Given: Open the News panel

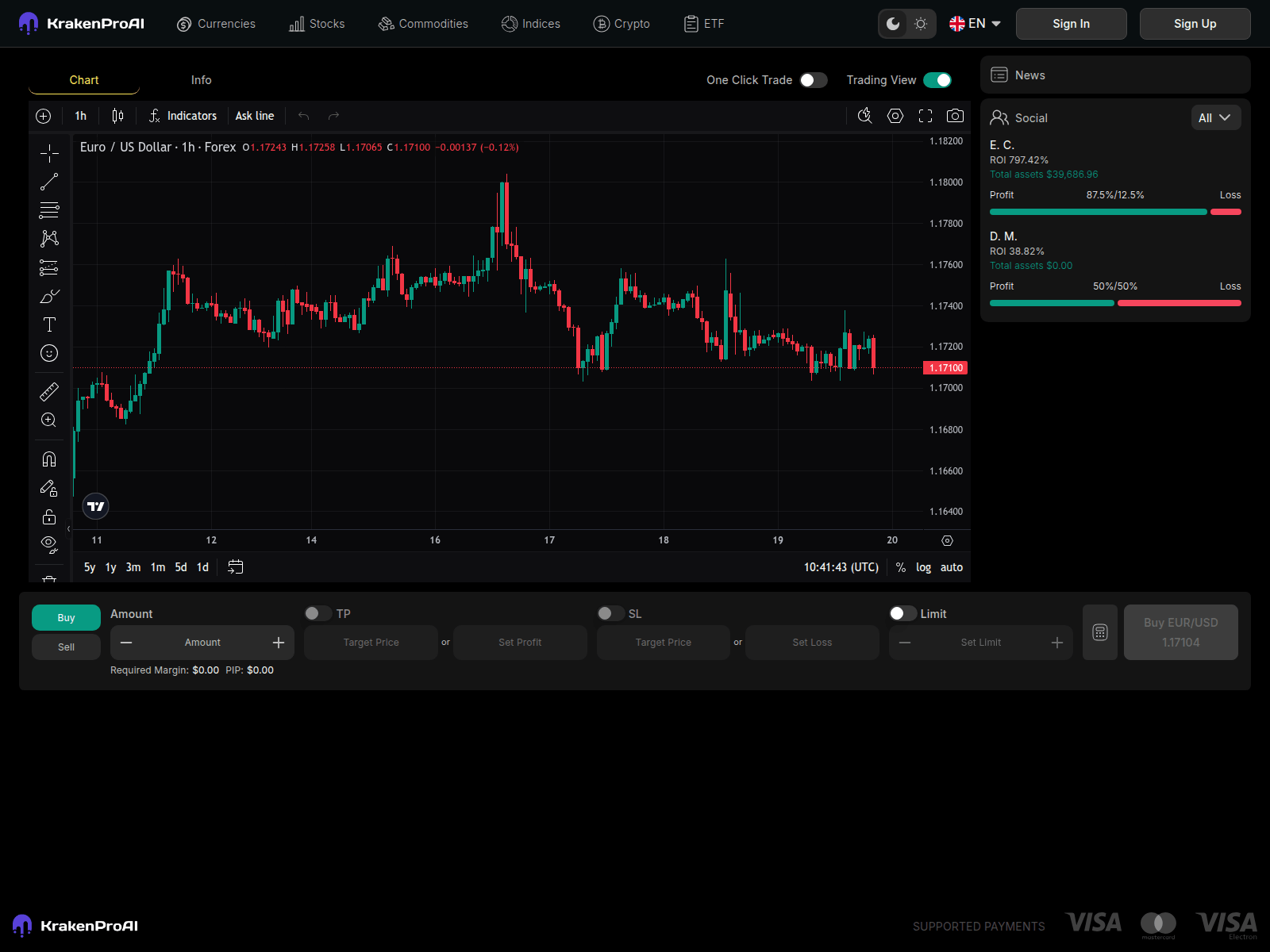Looking at the screenshot, I should tap(1115, 75).
